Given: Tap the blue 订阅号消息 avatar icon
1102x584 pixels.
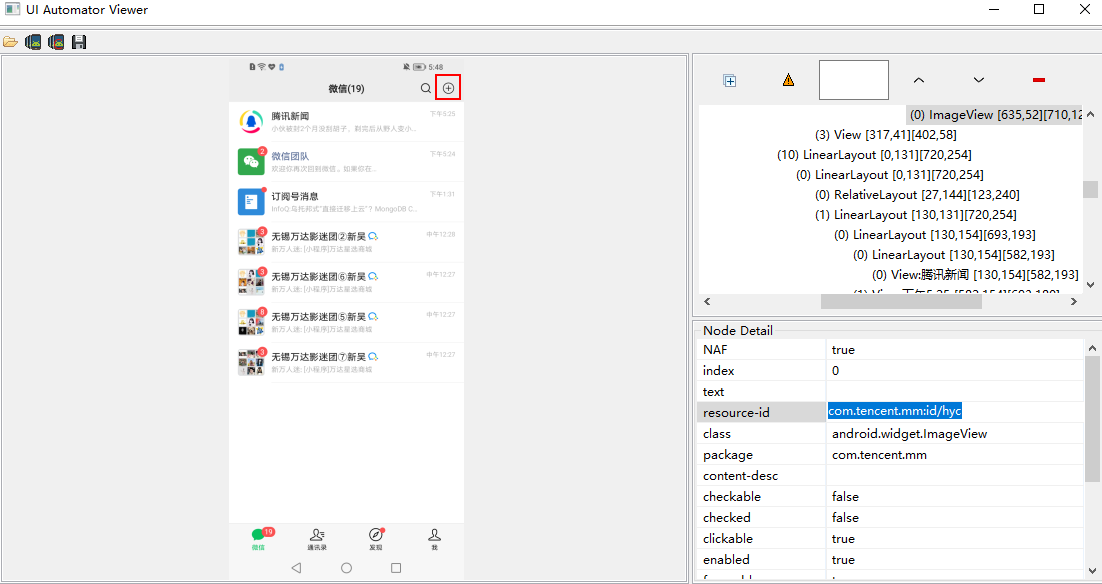Looking at the screenshot, I should [x=251, y=202].
